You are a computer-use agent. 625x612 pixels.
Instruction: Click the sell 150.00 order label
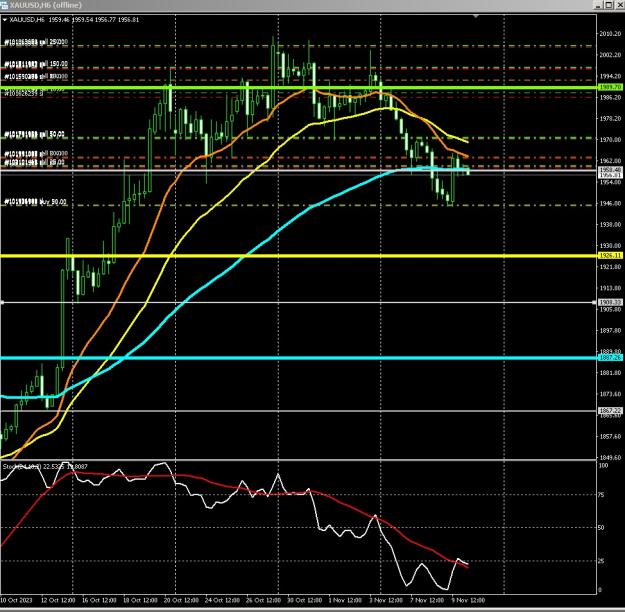(36, 64)
